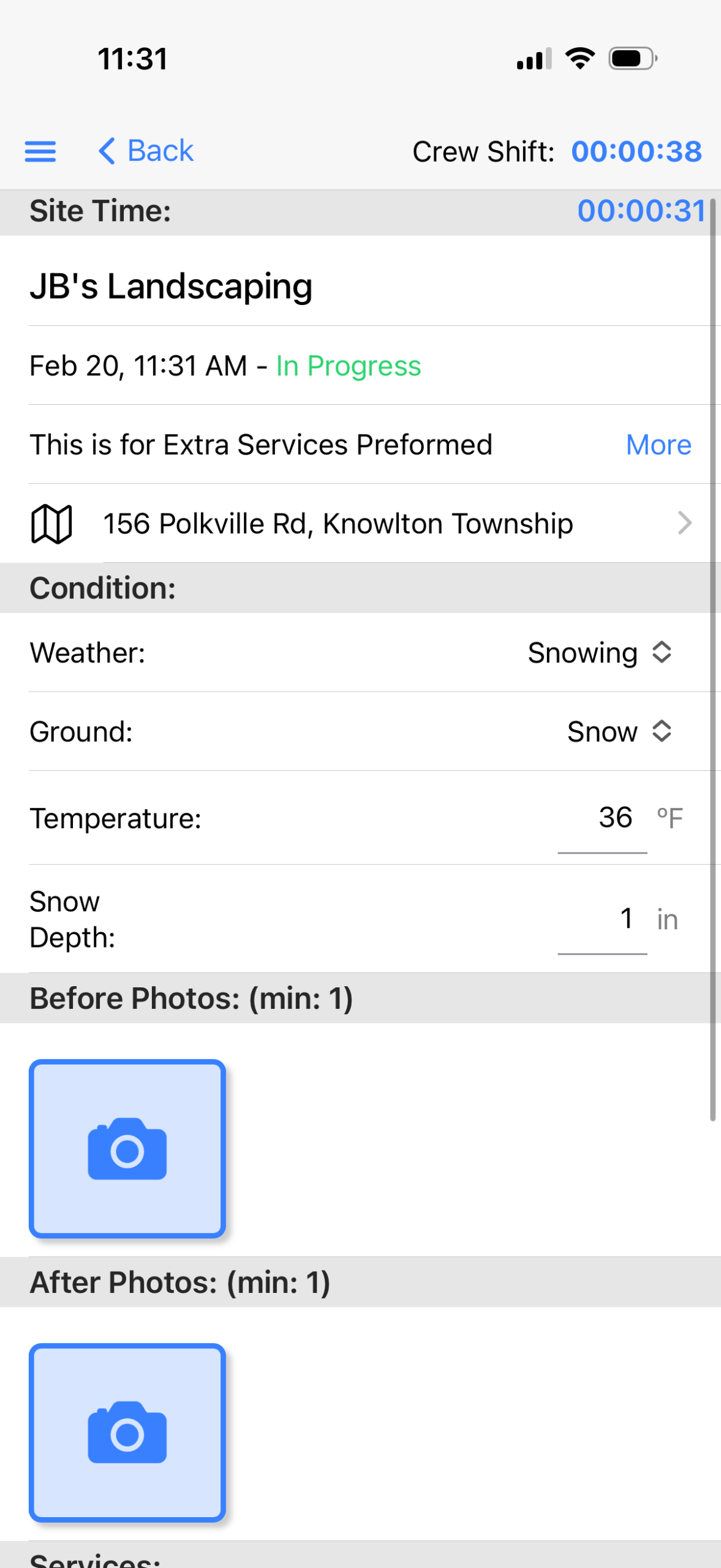Image resolution: width=721 pixels, height=1568 pixels.
Task: Tap the Site Time counter 00:00:31
Action: point(641,211)
